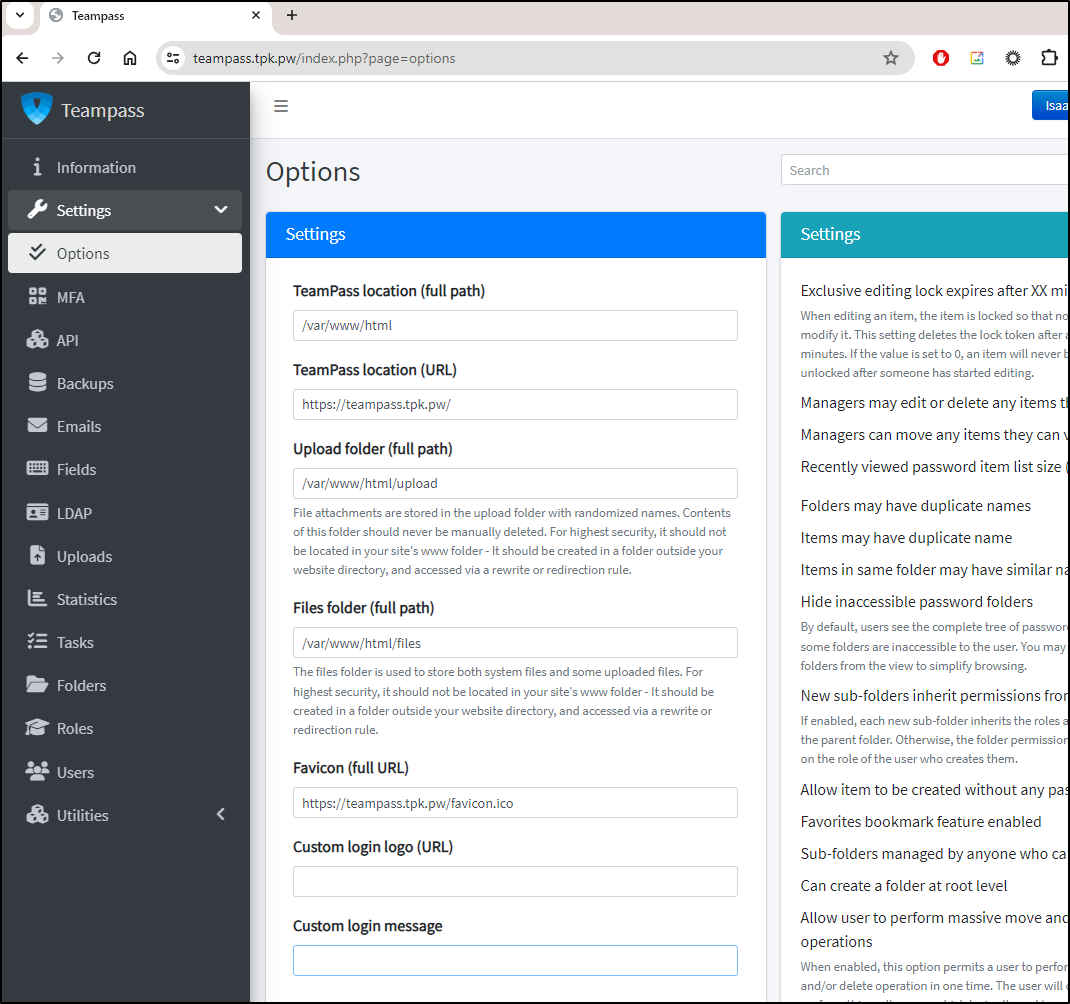
Task: Click 'Hide inaccessible password folders' text
Action: pos(916,601)
